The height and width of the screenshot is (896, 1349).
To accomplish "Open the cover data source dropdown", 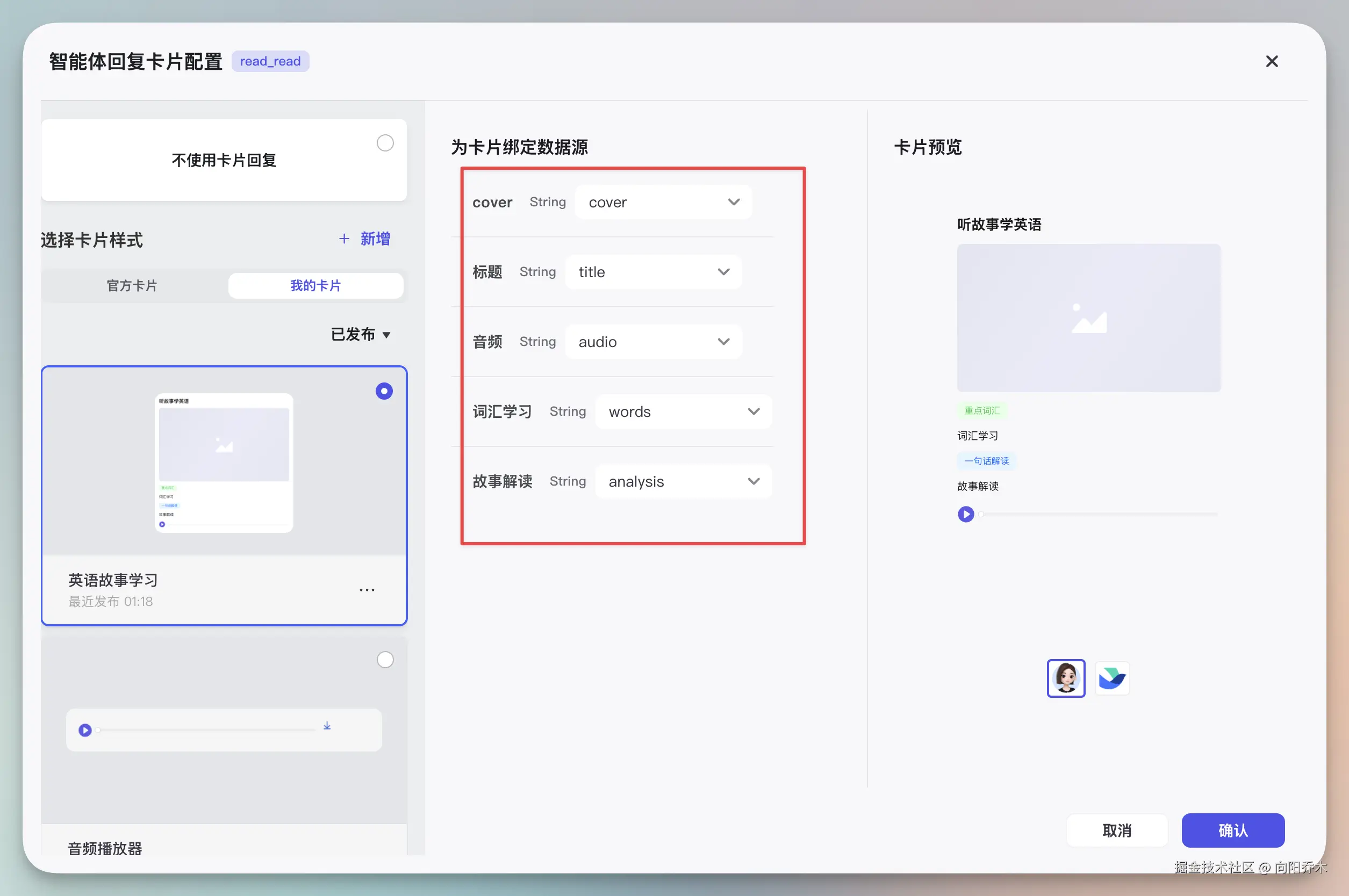I will (x=663, y=203).
